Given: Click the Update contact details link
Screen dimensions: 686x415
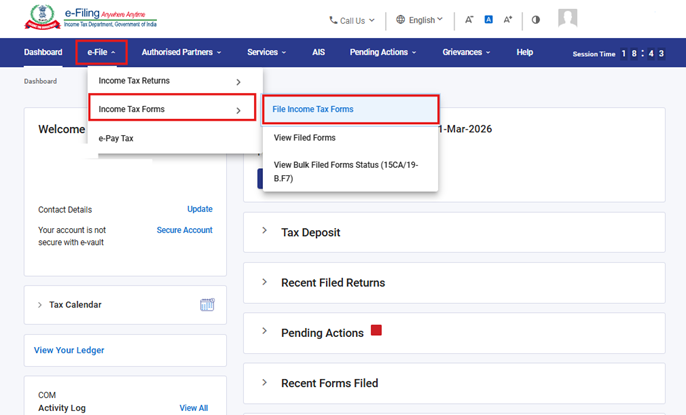Looking at the screenshot, I should (199, 209).
